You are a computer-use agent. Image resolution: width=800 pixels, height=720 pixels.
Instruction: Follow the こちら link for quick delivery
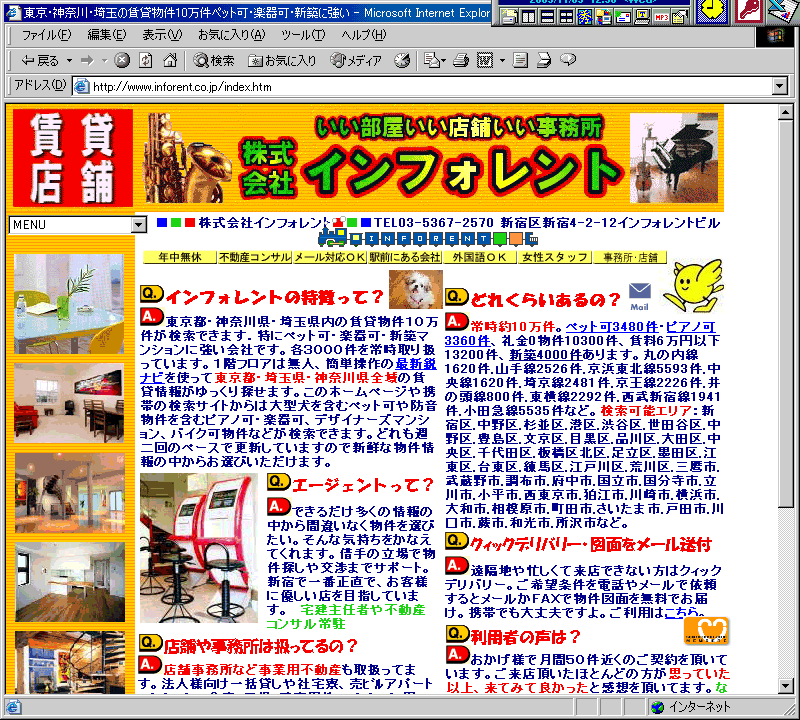click(682, 612)
